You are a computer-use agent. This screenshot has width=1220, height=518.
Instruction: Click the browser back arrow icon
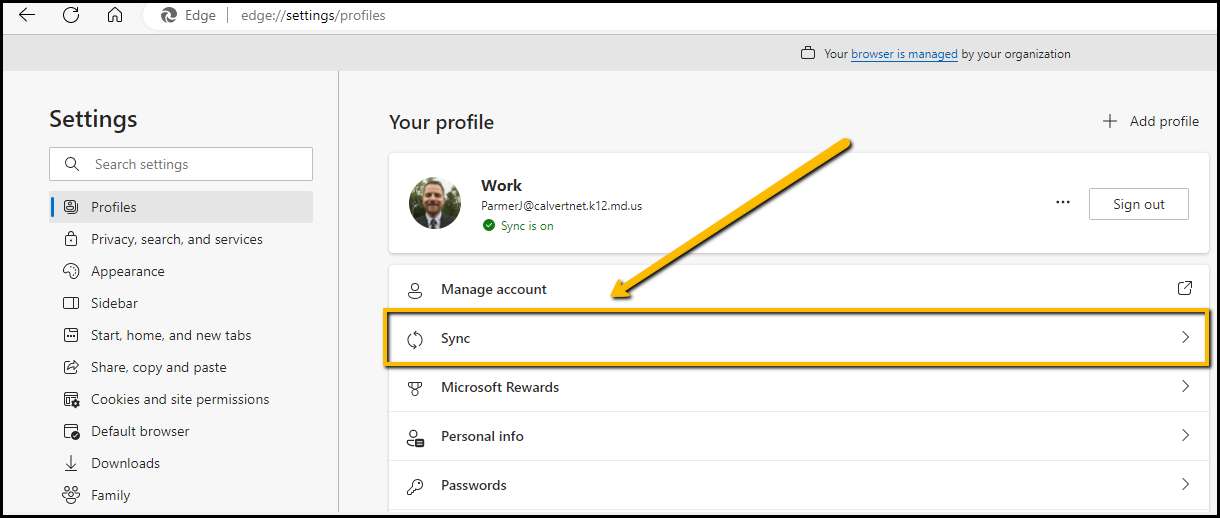coord(27,15)
